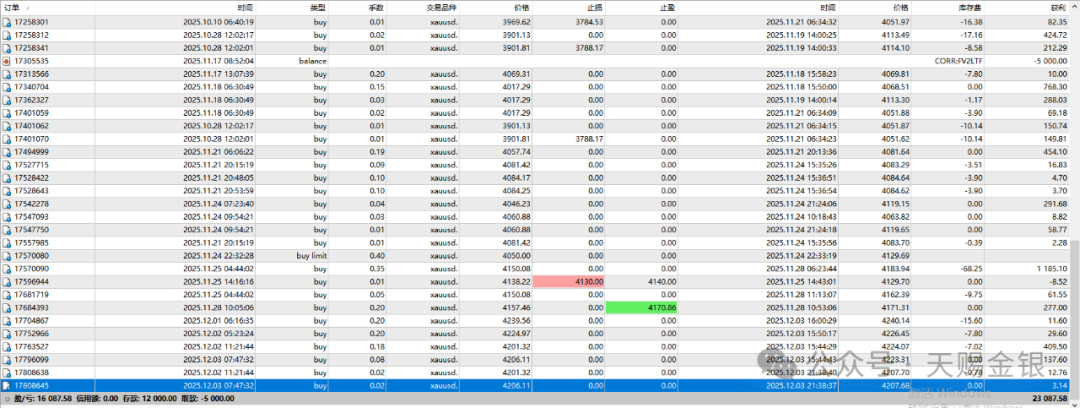Click the order icon beside 17681719
1080x408 pixels.
click(x=7, y=294)
